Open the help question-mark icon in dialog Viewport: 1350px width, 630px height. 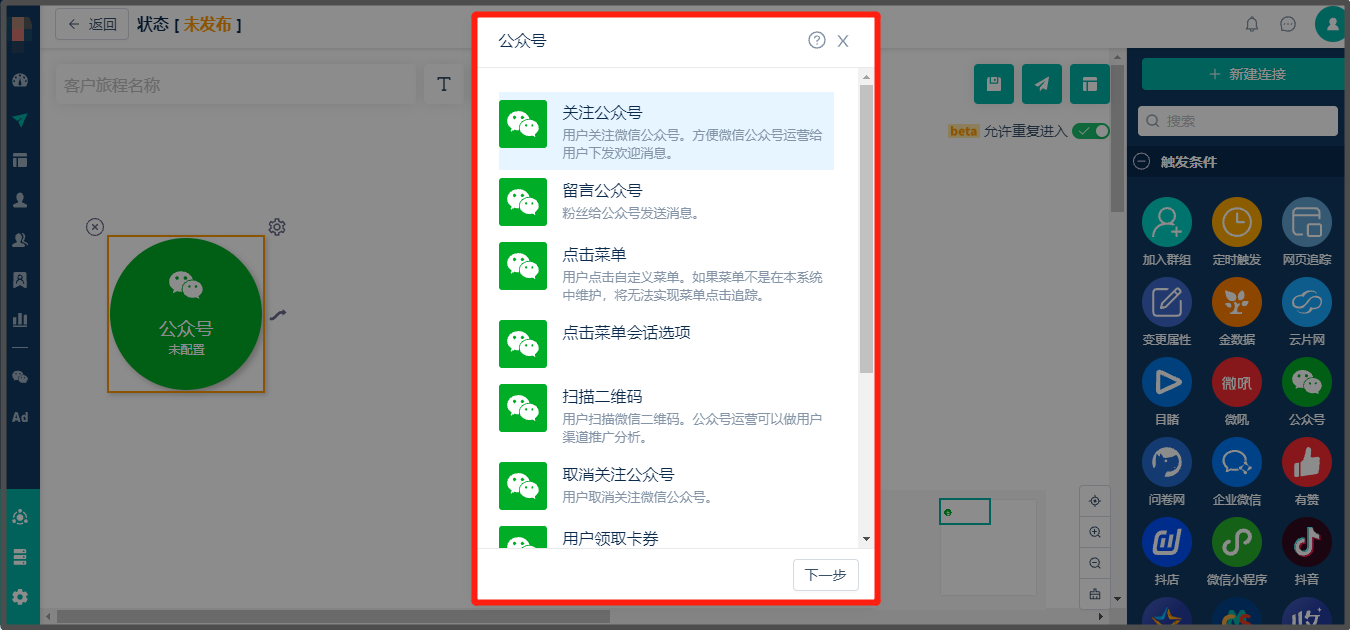[x=816, y=40]
